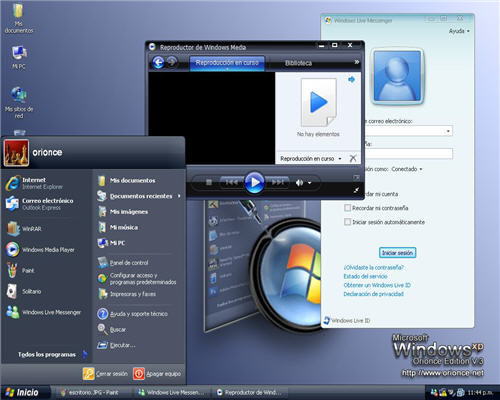Click the blue arrow in playlist pane
Screen dimensions: 500x400
point(351,80)
